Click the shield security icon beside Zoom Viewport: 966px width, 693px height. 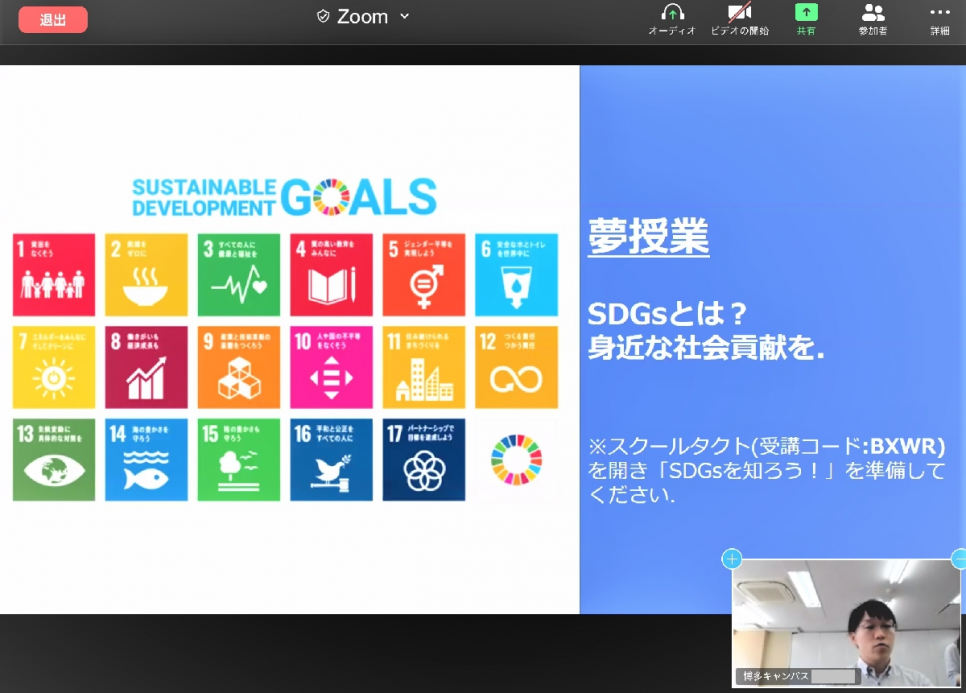tap(323, 17)
